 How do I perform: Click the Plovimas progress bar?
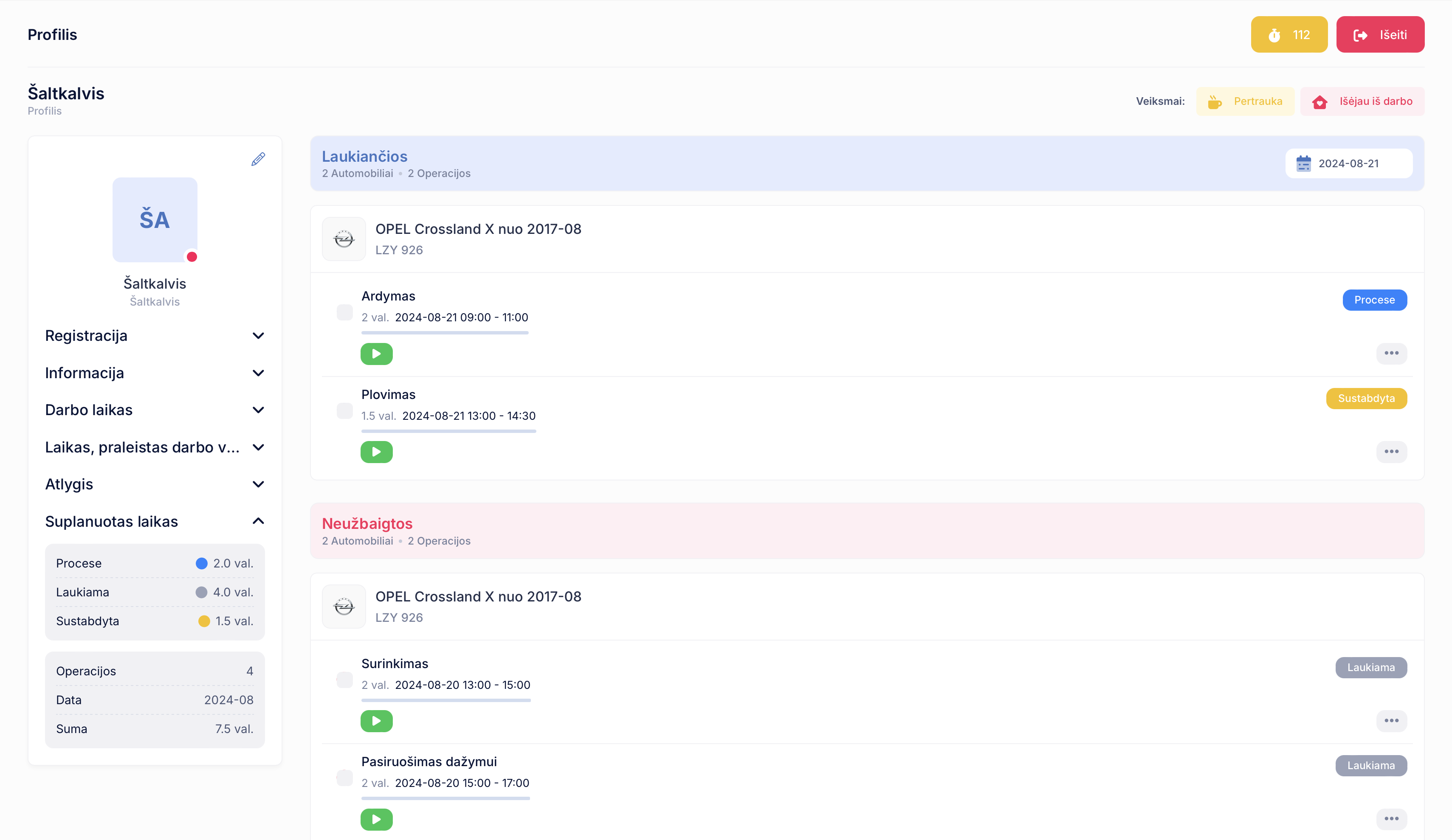tap(448, 431)
